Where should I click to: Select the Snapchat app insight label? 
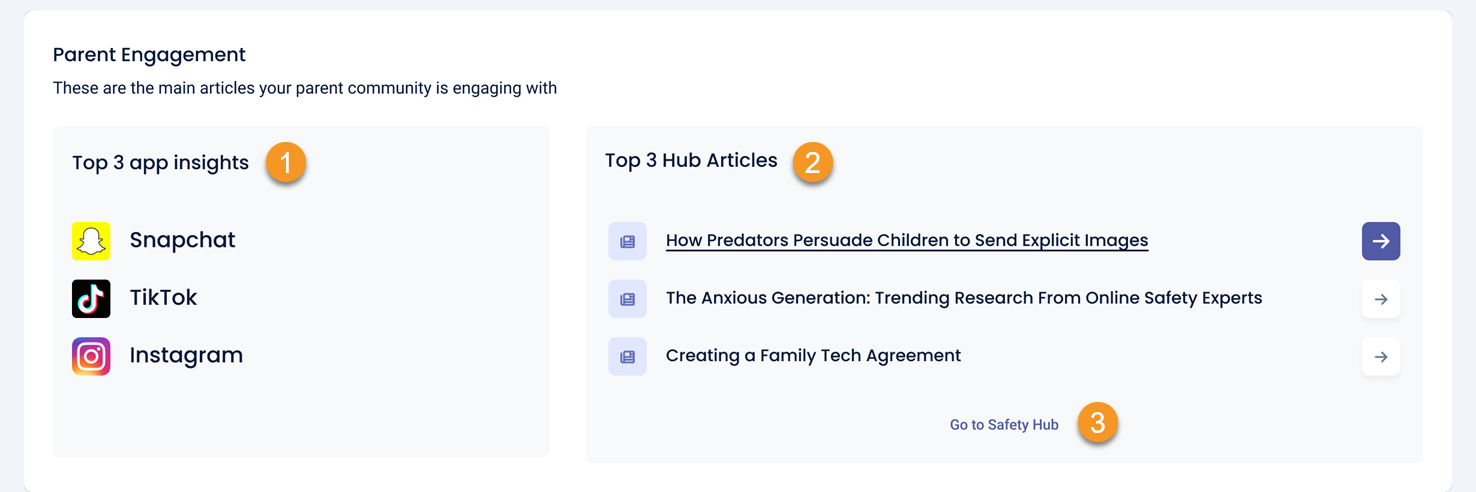point(182,240)
